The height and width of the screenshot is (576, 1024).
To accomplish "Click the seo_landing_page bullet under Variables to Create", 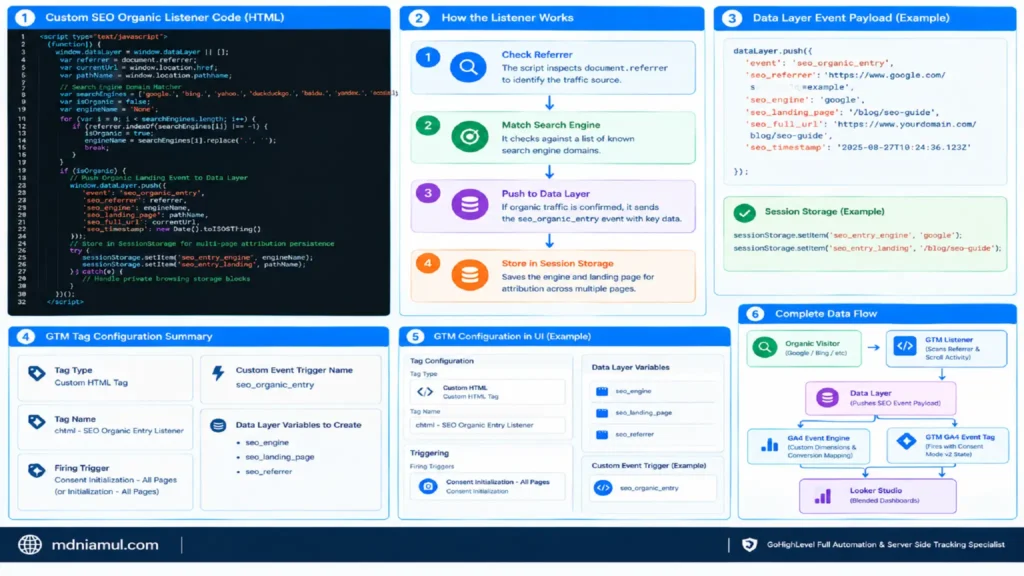I will click(x=280, y=457).
